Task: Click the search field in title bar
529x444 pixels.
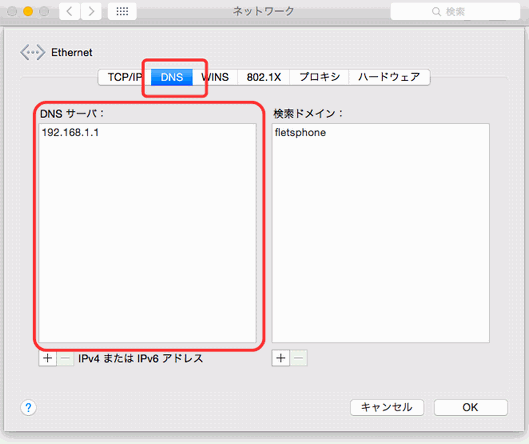Action: pos(455,11)
